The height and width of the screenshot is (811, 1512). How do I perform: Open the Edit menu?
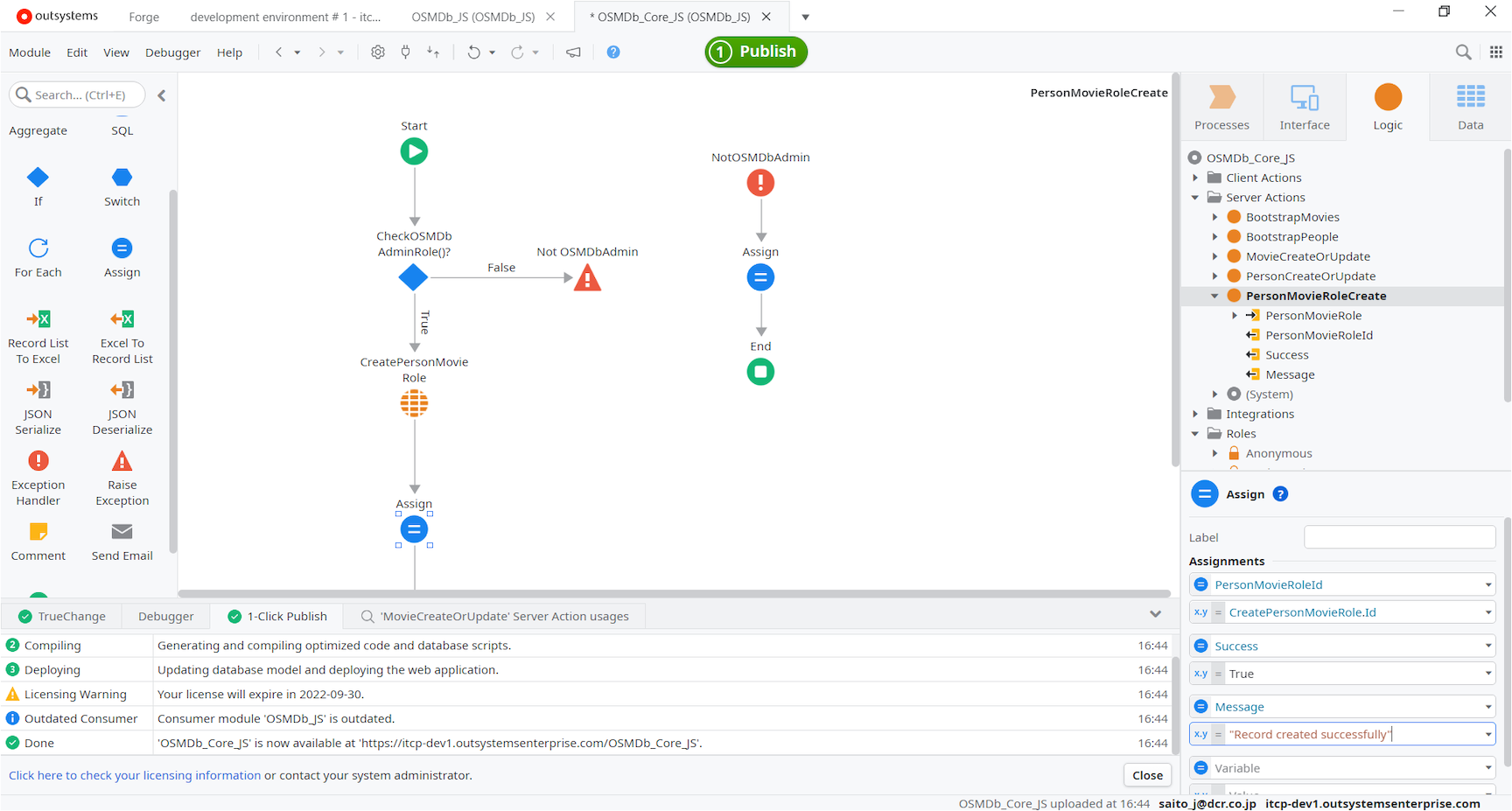tap(77, 52)
